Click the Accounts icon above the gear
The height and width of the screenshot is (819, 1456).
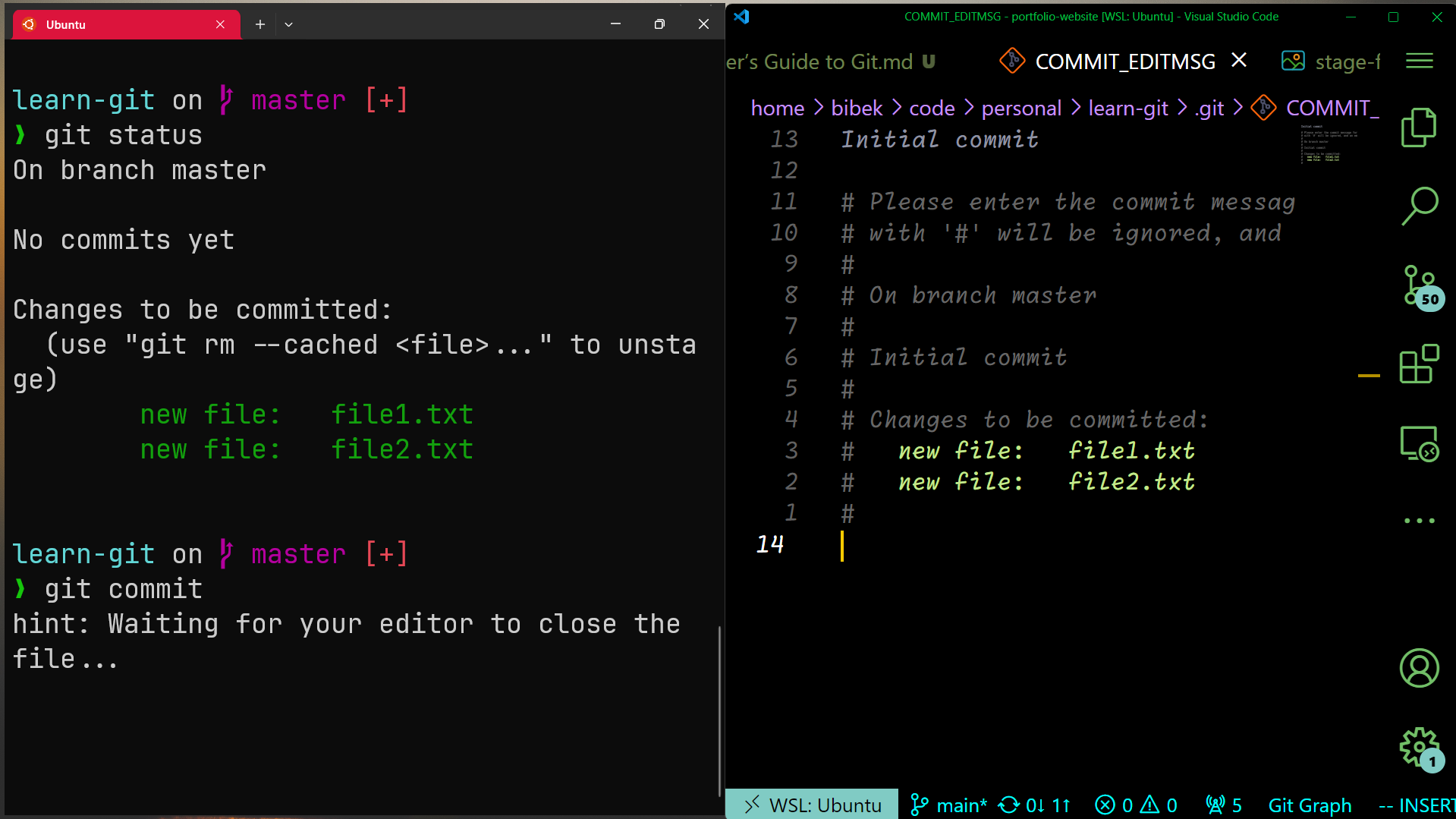coord(1419,668)
